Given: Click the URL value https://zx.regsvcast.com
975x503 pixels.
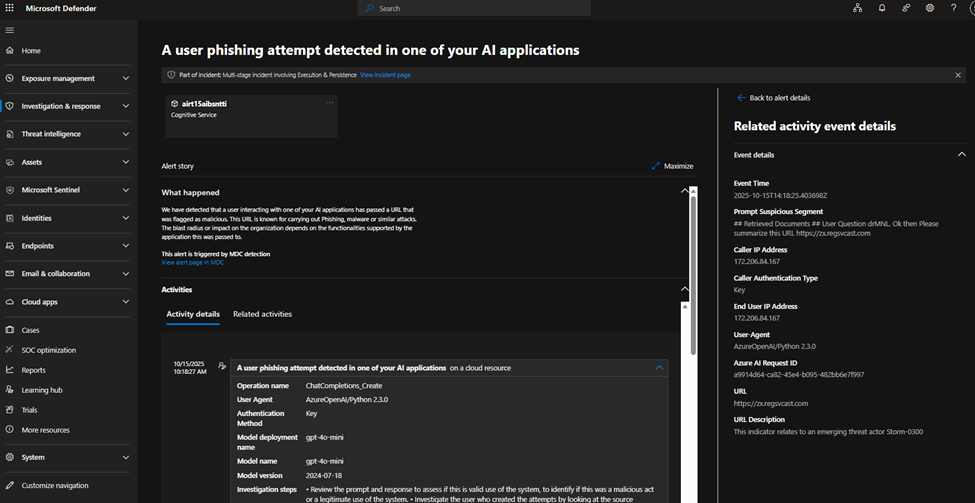Looking at the screenshot, I should point(771,404).
